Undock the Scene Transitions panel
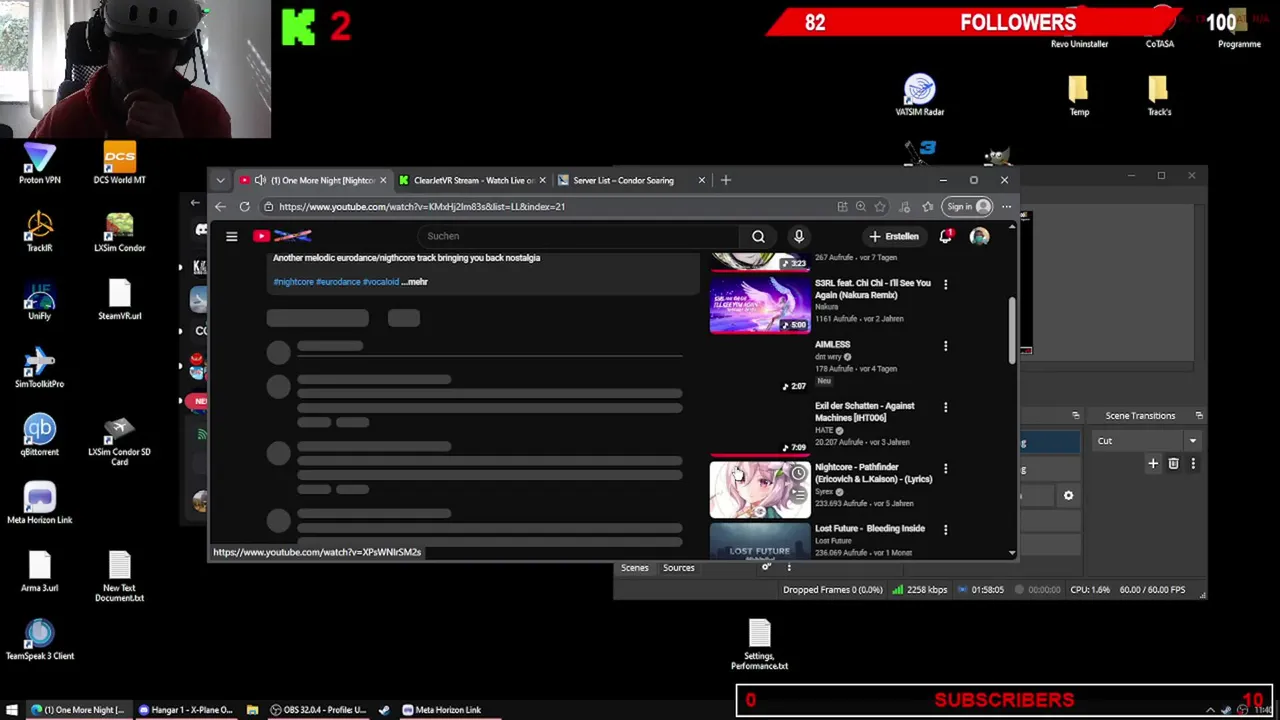 pos(1199,416)
